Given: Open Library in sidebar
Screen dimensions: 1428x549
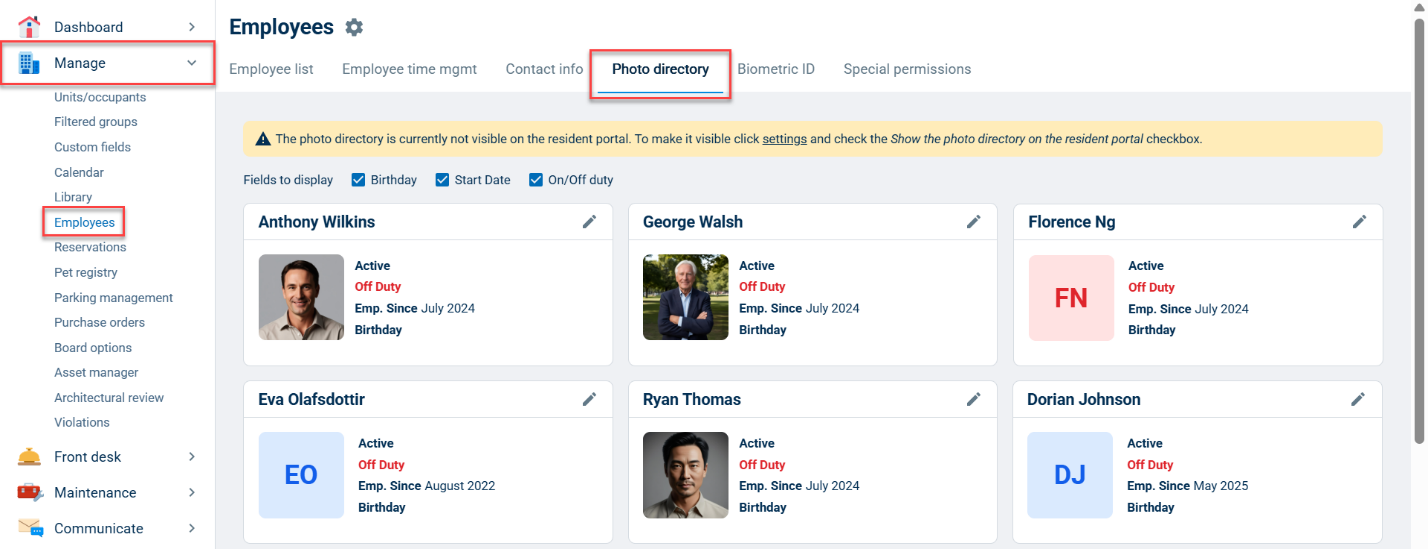Looking at the screenshot, I should coord(73,197).
